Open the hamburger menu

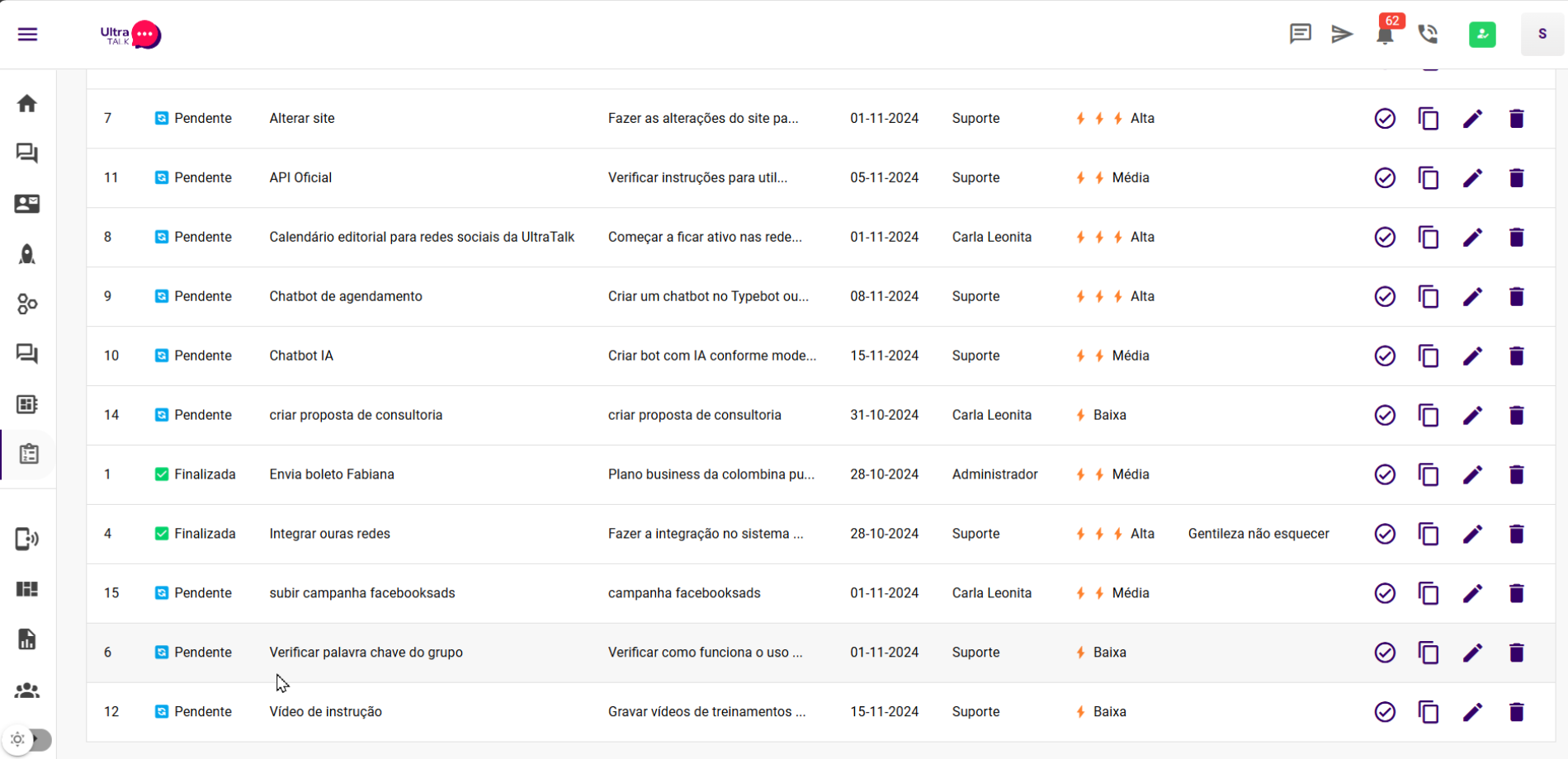tap(27, 34)
